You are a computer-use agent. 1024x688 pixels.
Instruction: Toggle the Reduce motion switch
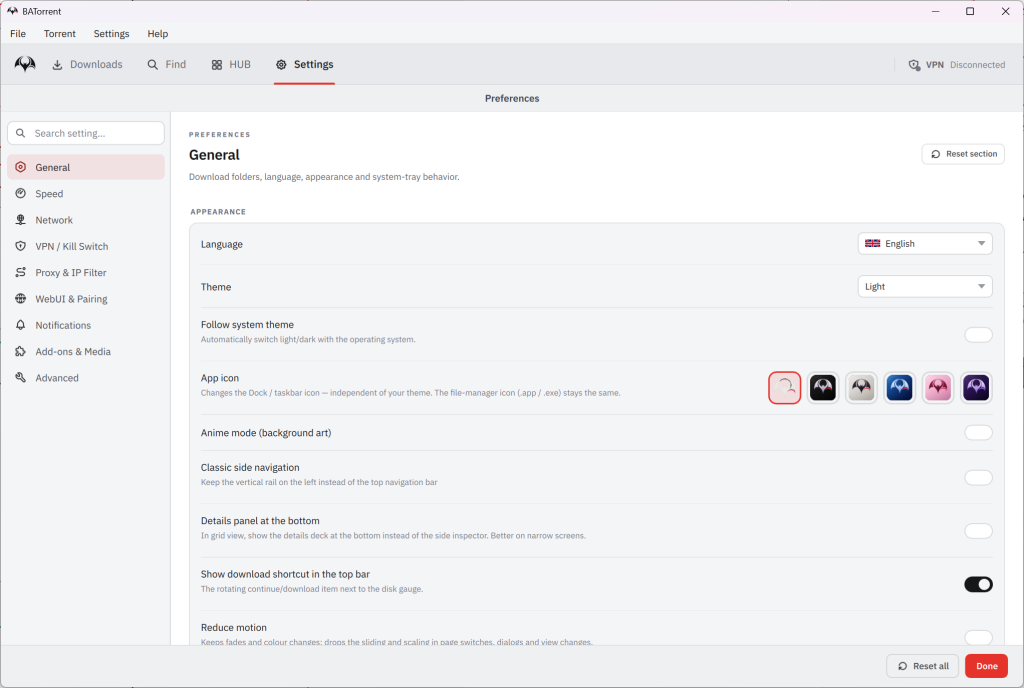point(978,637)
